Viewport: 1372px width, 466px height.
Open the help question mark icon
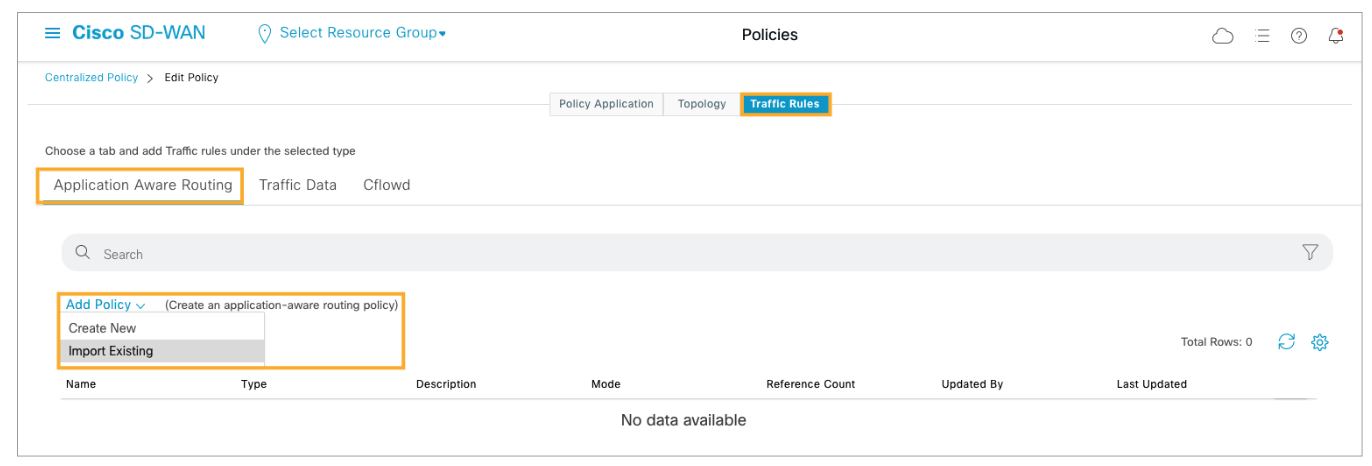1299,36
